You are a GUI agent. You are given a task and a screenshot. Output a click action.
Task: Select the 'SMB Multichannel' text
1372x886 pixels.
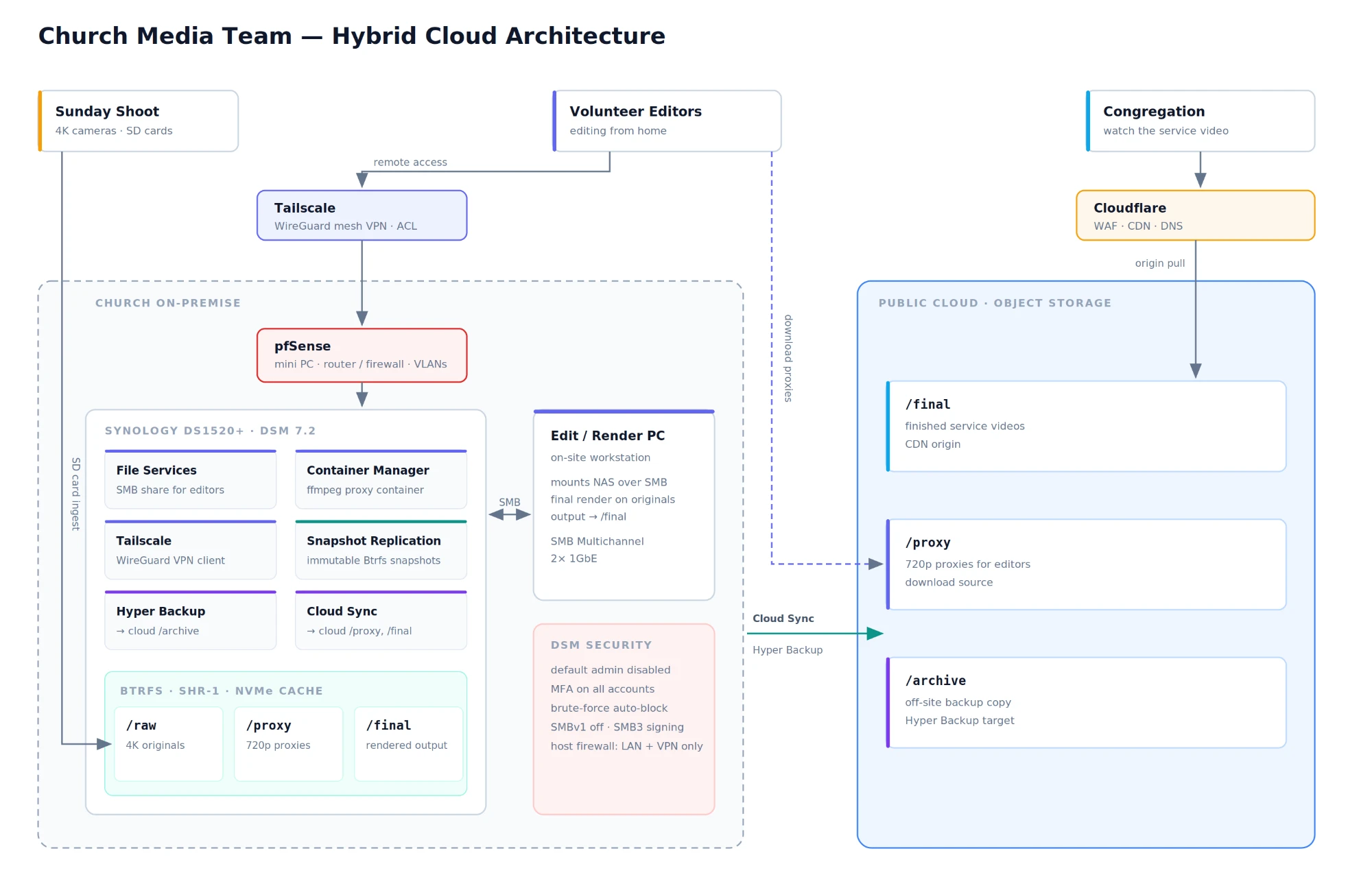[x=597, y=542]
